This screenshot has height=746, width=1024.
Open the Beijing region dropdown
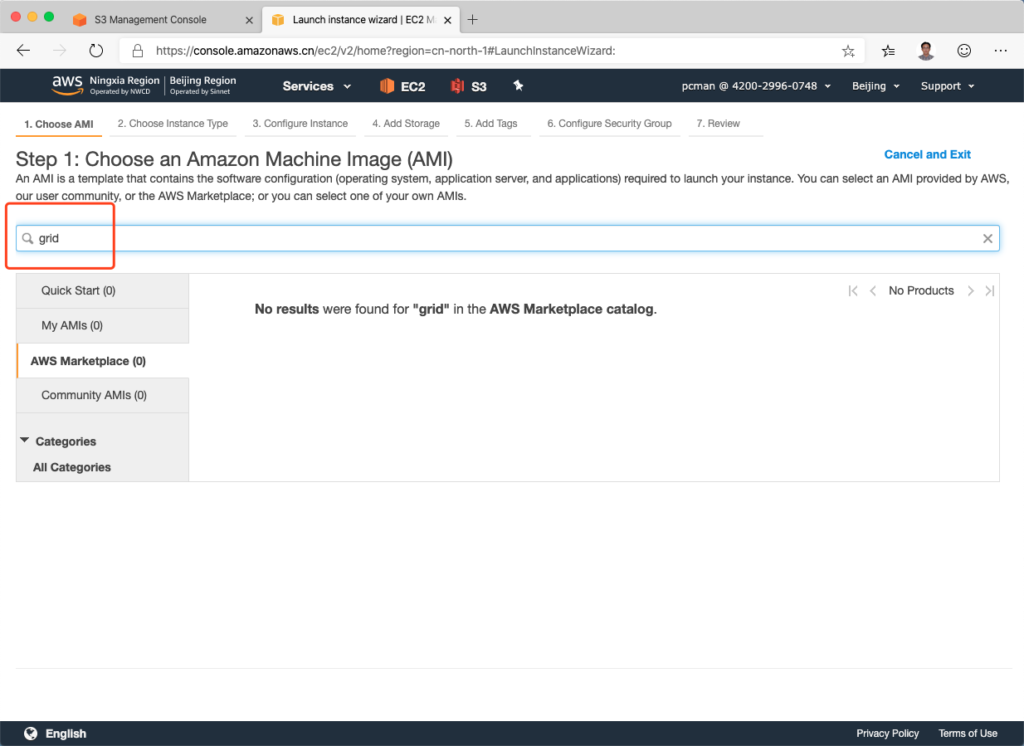pos(875,86)
